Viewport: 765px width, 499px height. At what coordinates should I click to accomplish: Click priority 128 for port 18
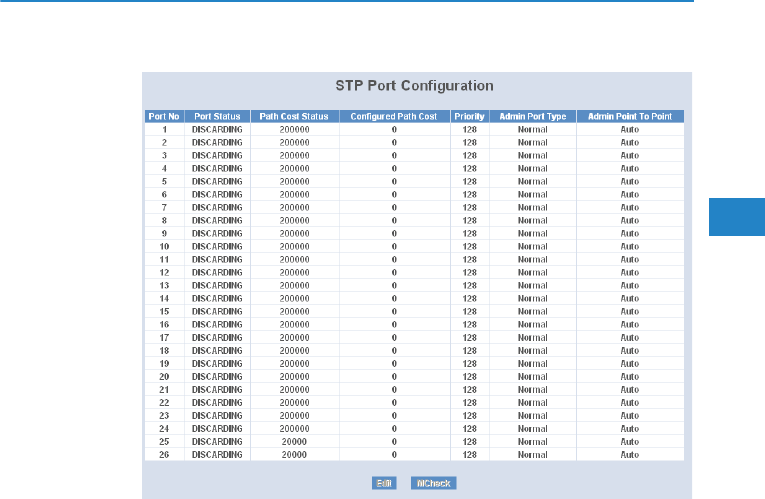469,350
